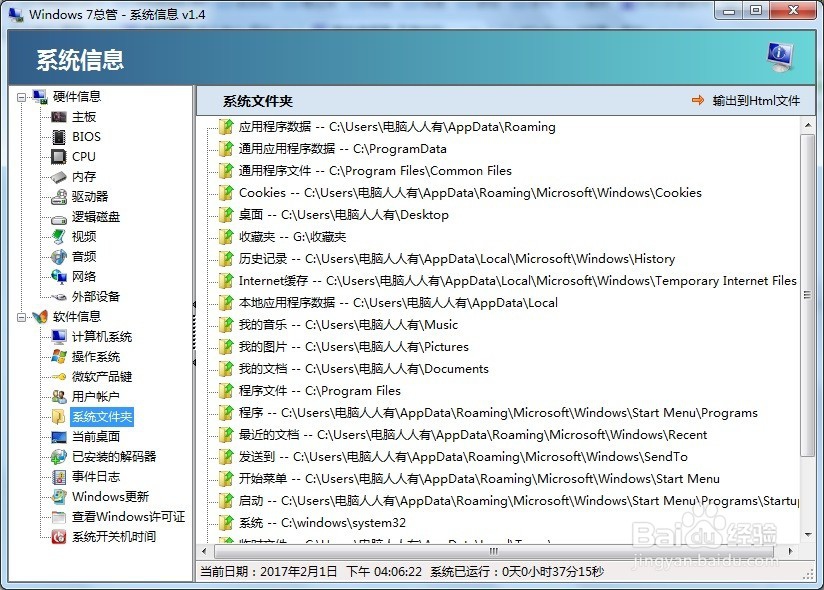Select the 硬件信息 tree label
Image resolution: width=824 pixels, height=590 pixels.
pyautogui.click(x=77, y=97)
